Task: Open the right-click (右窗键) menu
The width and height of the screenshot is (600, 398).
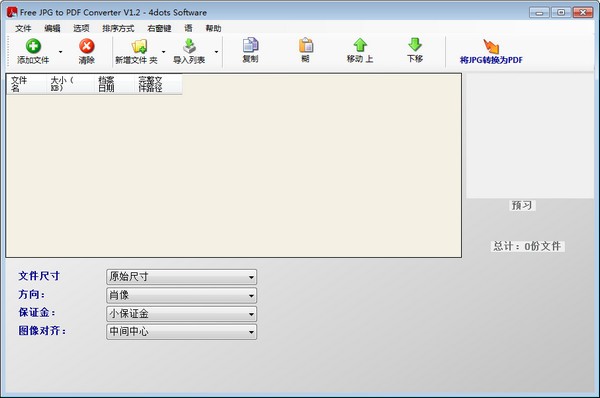Action: 159,28
